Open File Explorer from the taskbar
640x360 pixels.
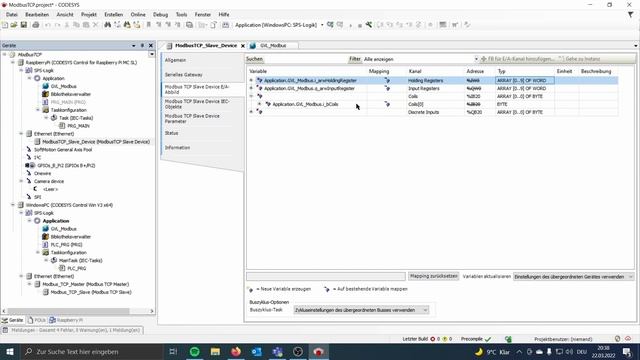[x=215, y=351]
